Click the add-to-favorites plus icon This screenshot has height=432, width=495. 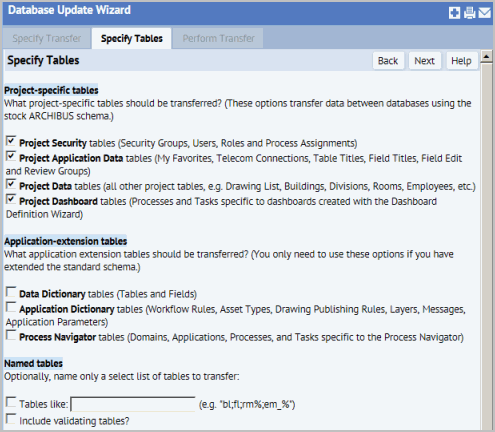(x=454, y=13)
